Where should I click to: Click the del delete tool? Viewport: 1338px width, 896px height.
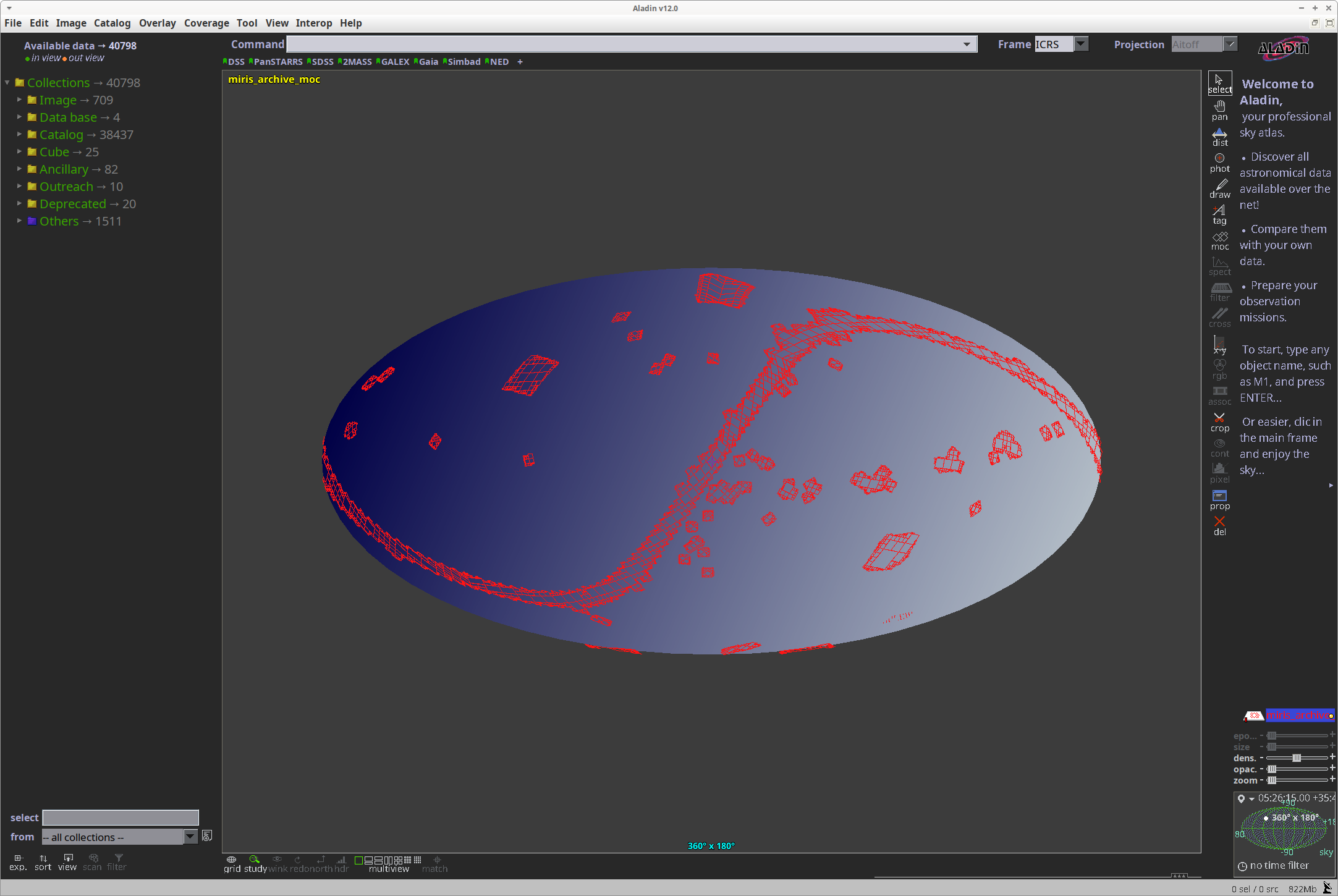tap(1219, 526)
